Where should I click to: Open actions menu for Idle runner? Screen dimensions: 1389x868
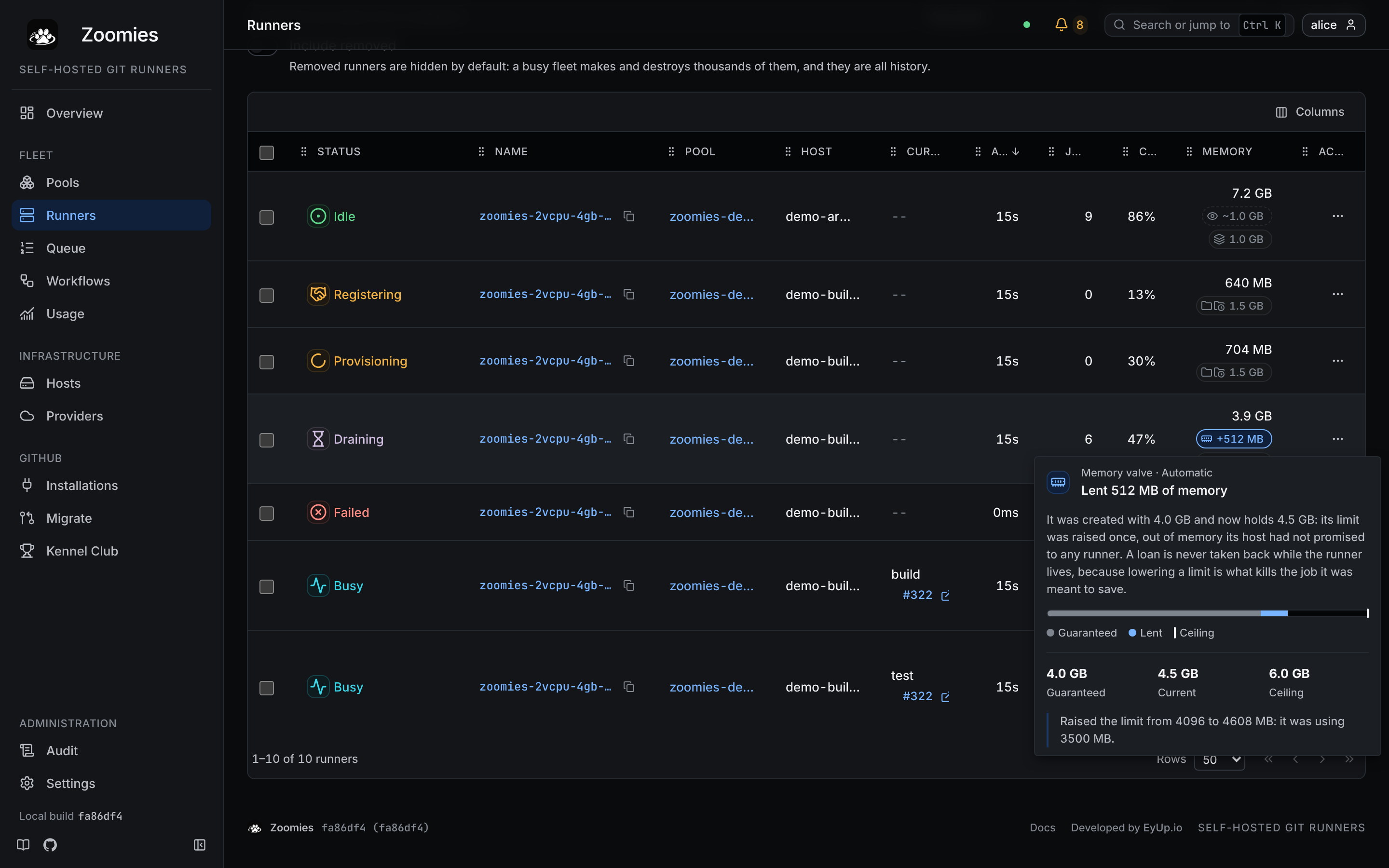[1337, 217]
